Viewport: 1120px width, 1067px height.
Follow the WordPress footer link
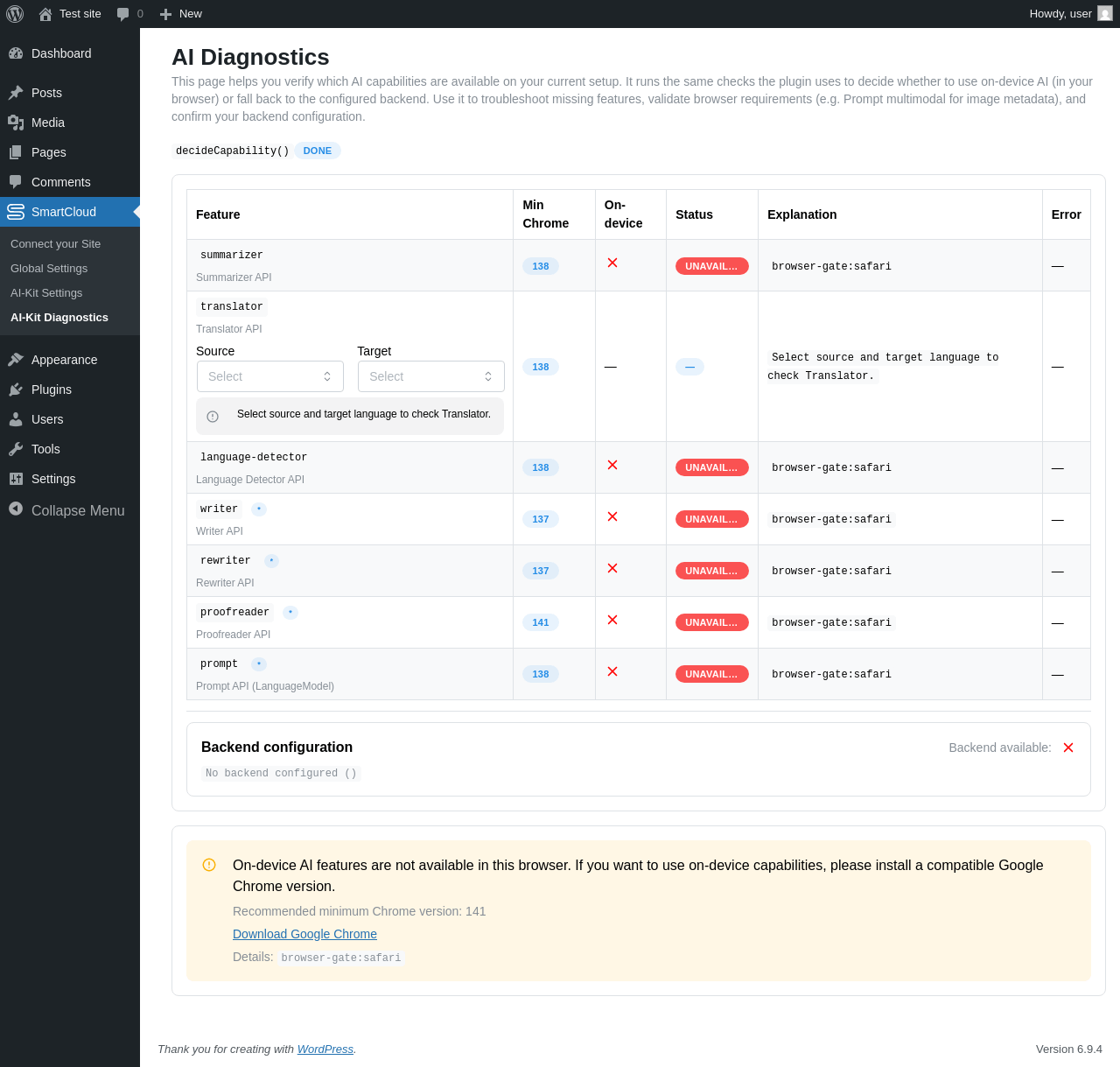point(325,1049)
